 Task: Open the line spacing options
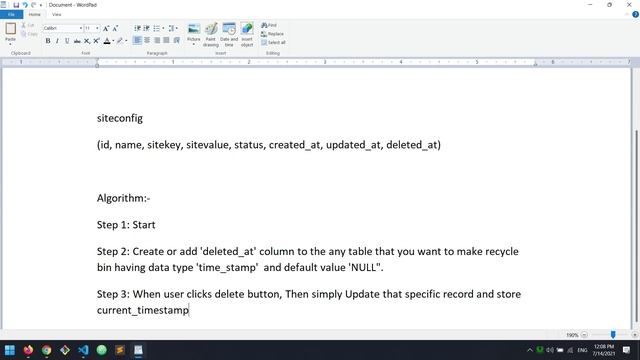pos(172,28)
